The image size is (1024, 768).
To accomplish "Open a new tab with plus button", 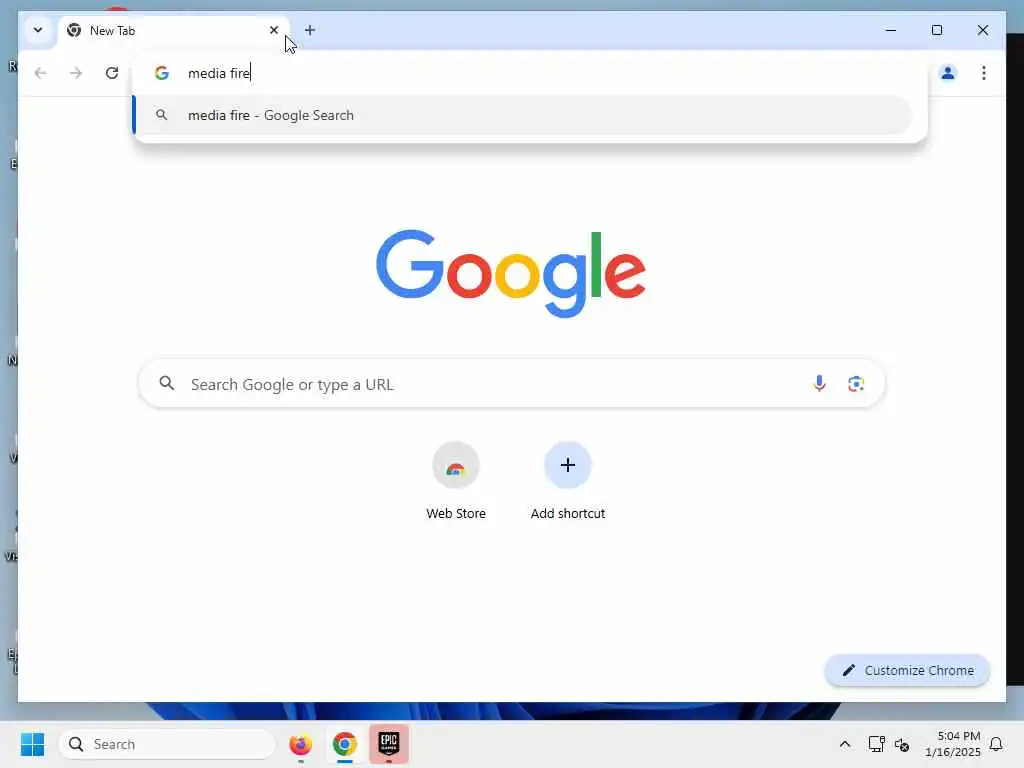I will pyautogui.click(x=310, y=30).
